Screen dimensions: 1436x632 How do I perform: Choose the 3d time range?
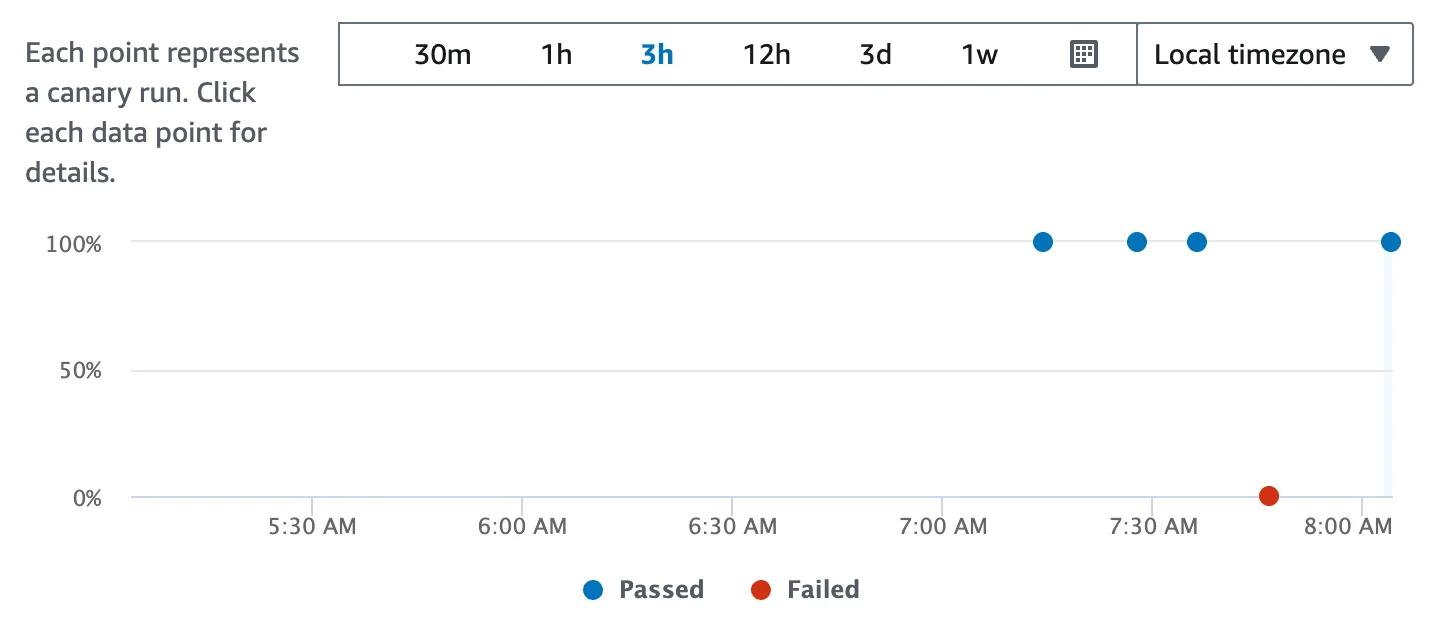pos(875,55)
